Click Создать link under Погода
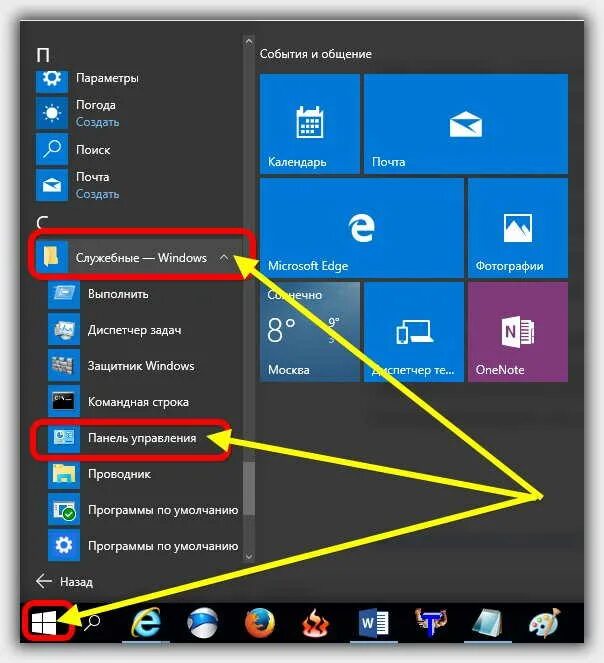The width and height of the screenshot is (604, 663). (98, 122)
